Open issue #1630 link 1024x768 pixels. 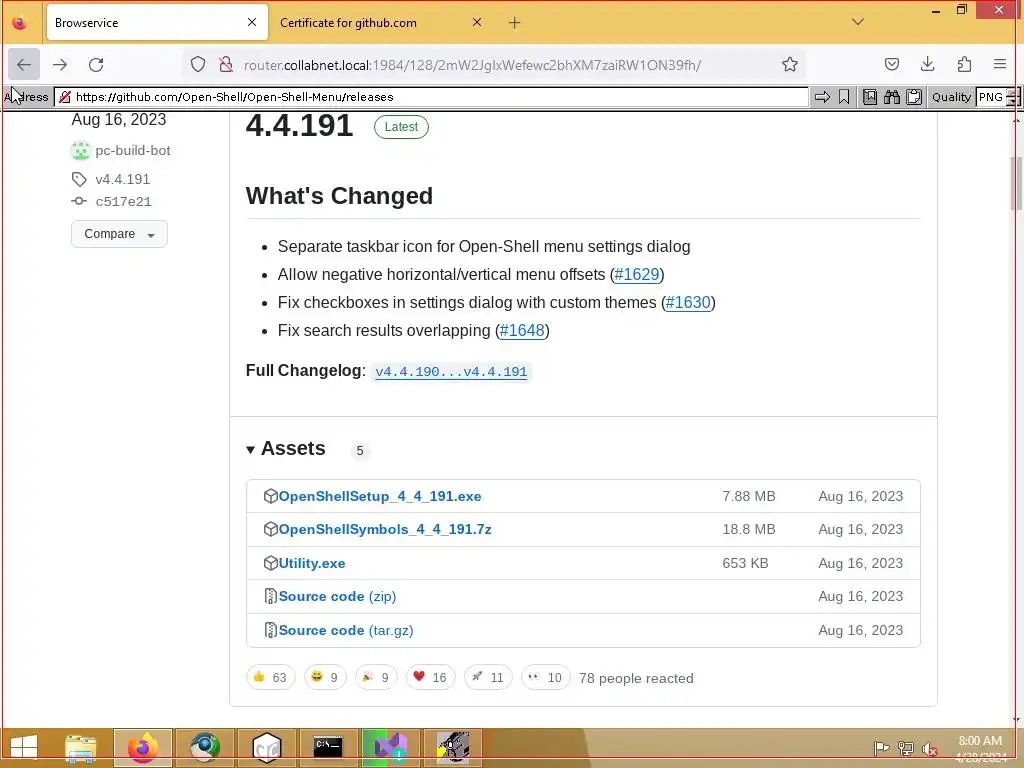(x=688, y=302)
